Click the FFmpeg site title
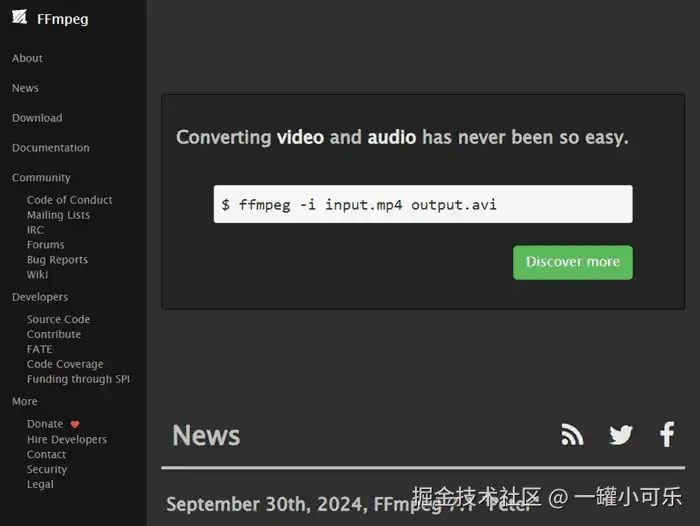Viewport: 700px width, 526px height. [62, 19]
